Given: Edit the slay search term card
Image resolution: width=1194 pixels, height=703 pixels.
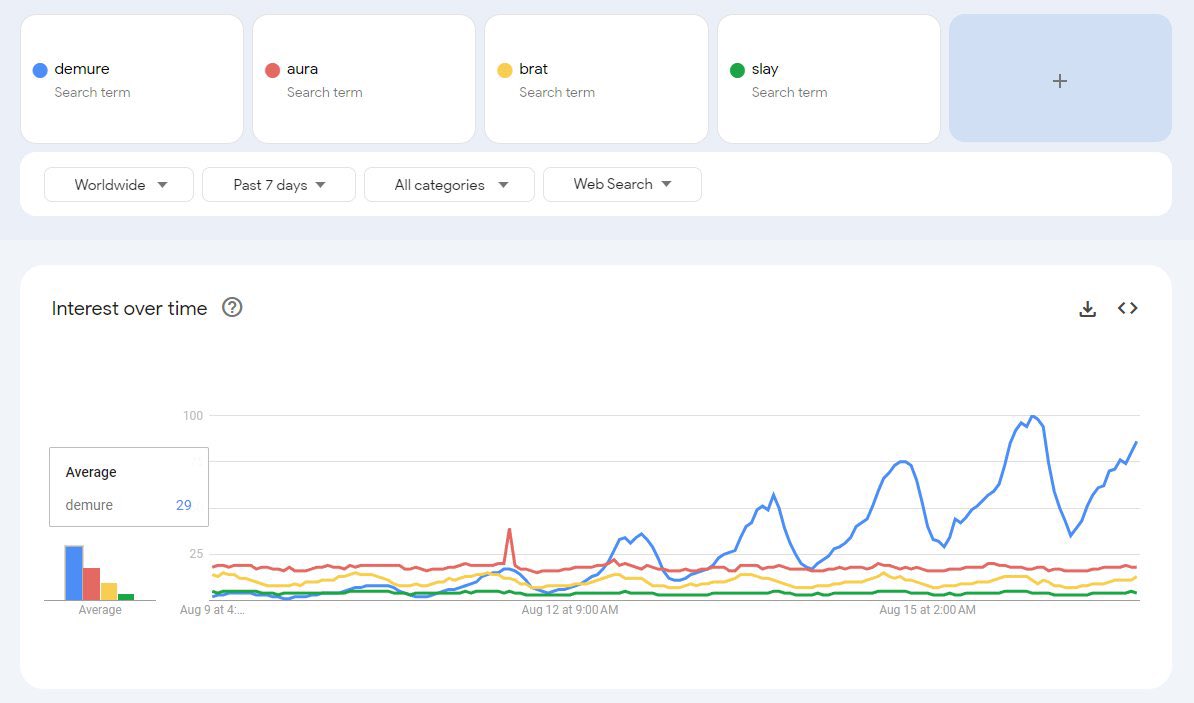Looking at the screenshot, I should pos(828,78).
